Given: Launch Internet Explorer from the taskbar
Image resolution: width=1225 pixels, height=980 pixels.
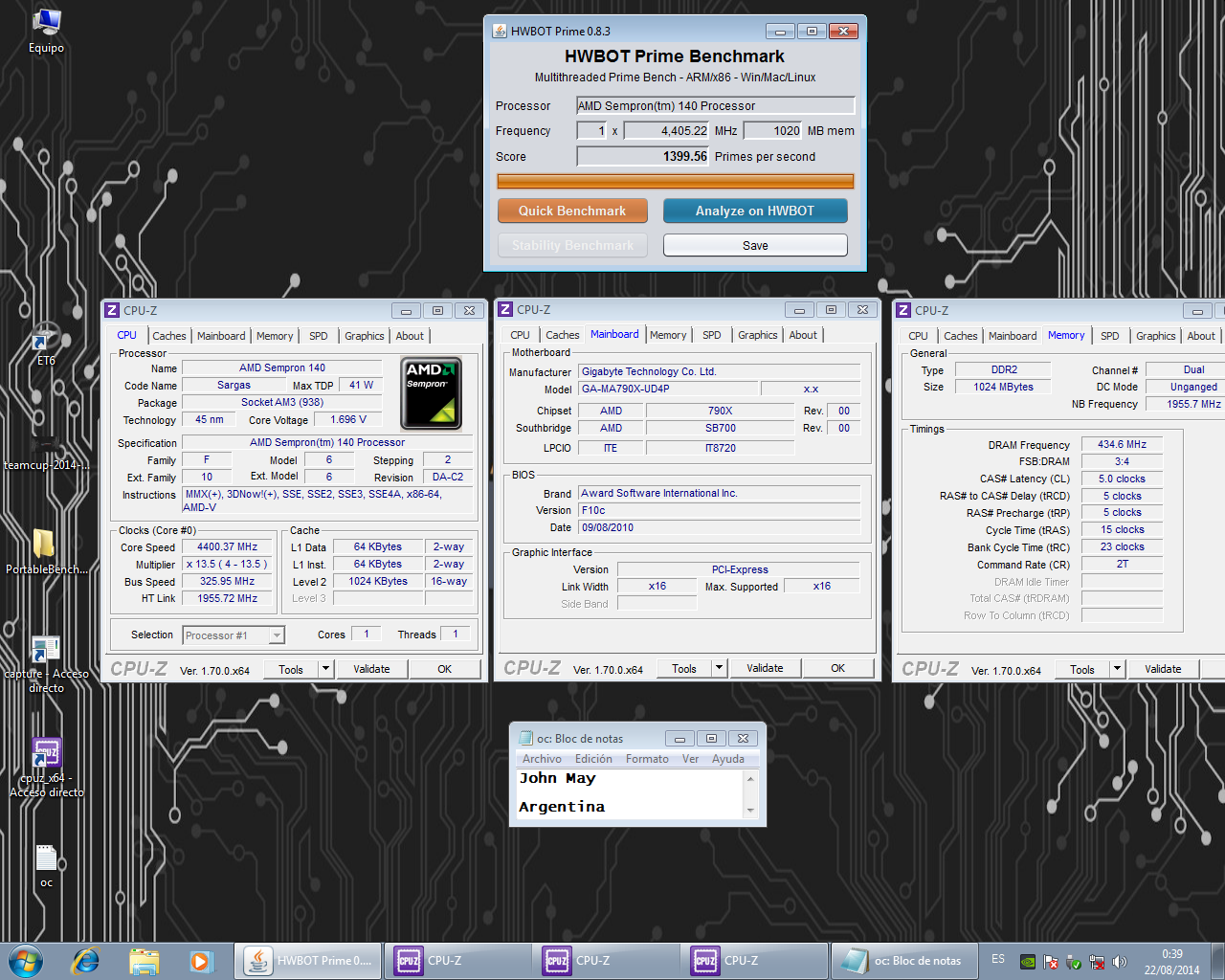Looking at the screenshot, I should pyautogui.click(x=86, y=961).
